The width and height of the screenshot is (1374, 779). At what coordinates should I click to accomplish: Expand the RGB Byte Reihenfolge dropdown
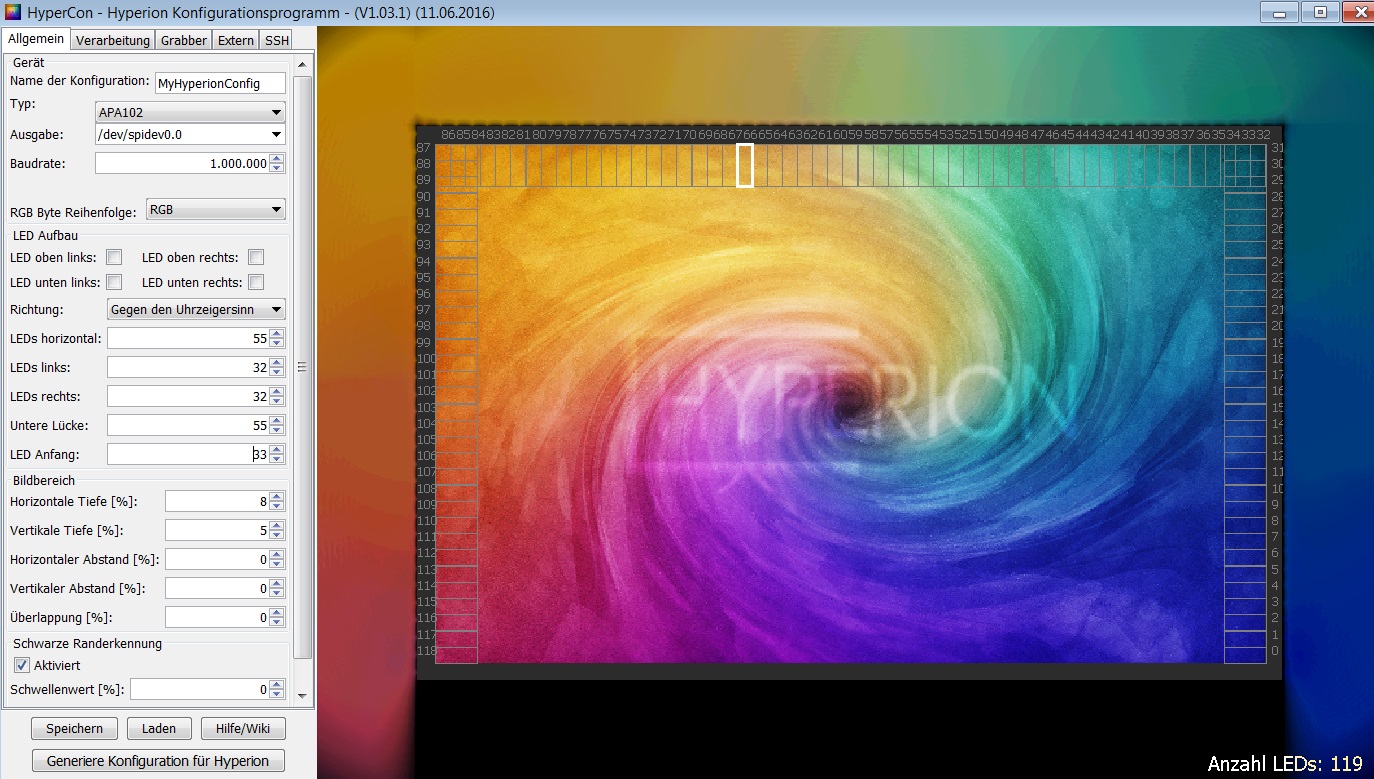point(215,210)
